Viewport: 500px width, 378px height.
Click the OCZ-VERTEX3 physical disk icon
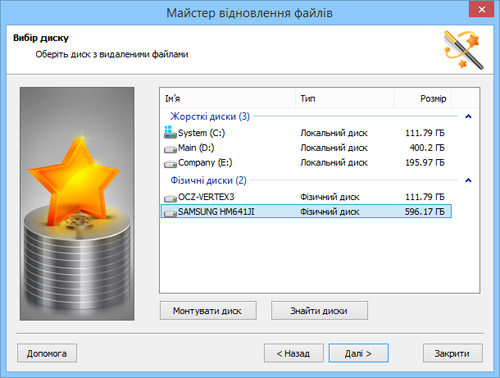170,198
